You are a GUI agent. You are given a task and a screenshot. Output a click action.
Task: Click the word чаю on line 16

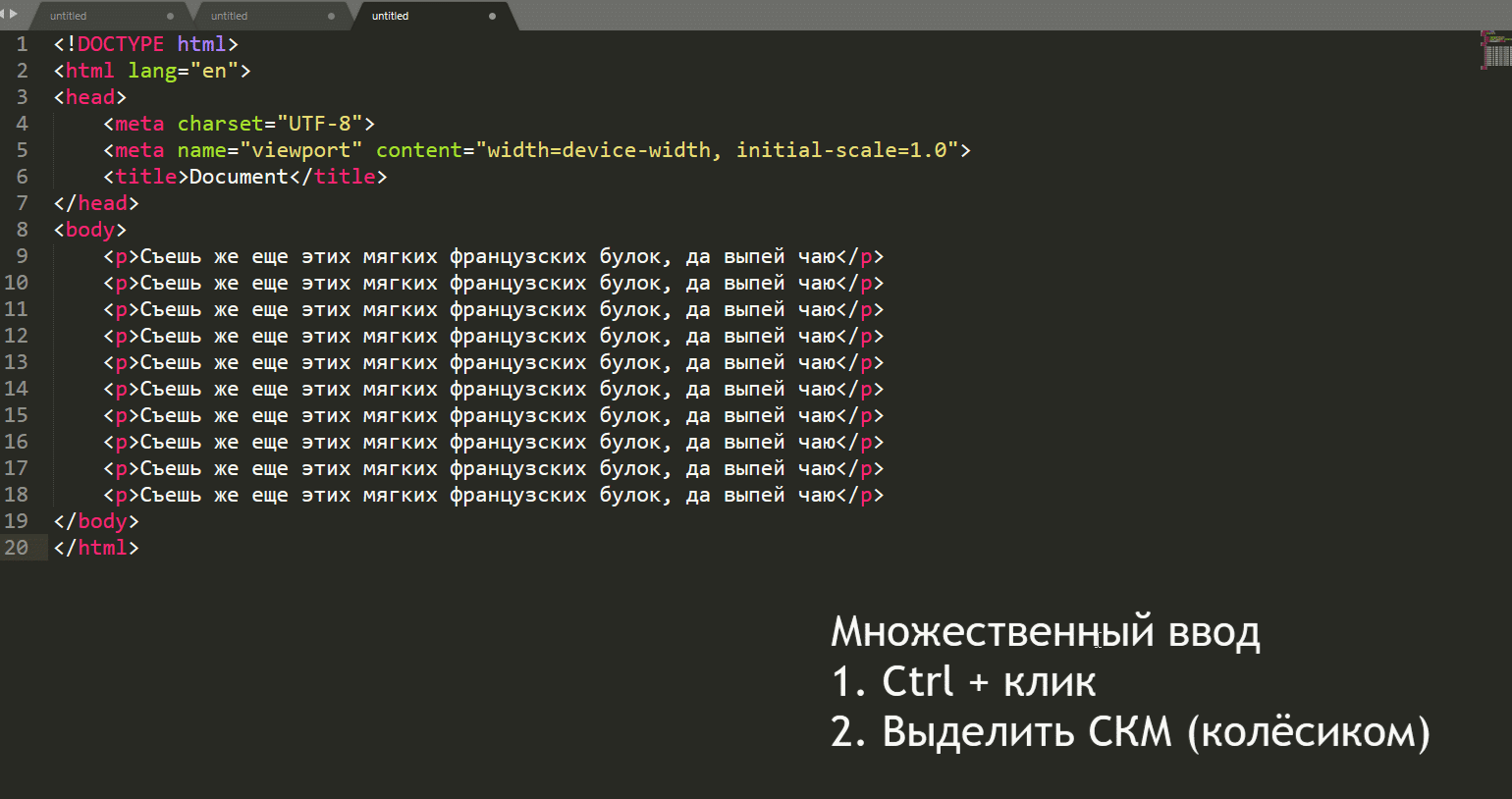coord(817,442)
